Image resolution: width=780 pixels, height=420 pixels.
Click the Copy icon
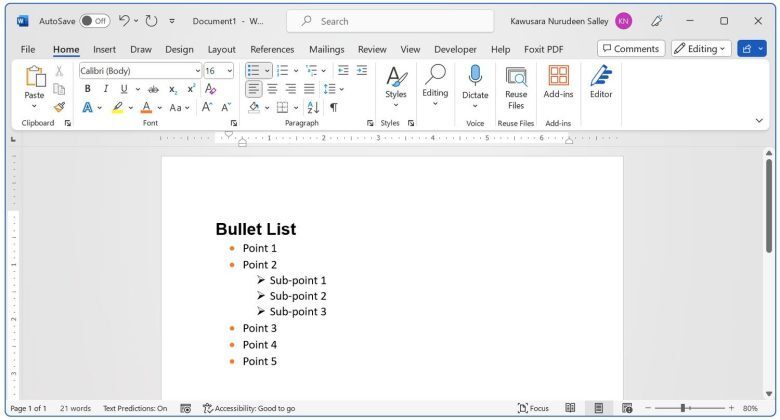coord(59,89)
